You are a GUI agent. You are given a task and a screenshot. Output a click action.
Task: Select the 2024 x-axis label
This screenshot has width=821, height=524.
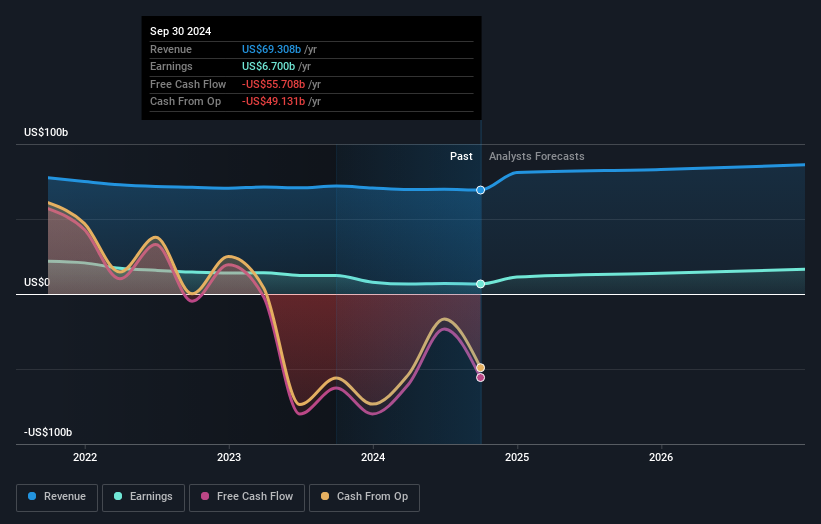pos(373,457)
